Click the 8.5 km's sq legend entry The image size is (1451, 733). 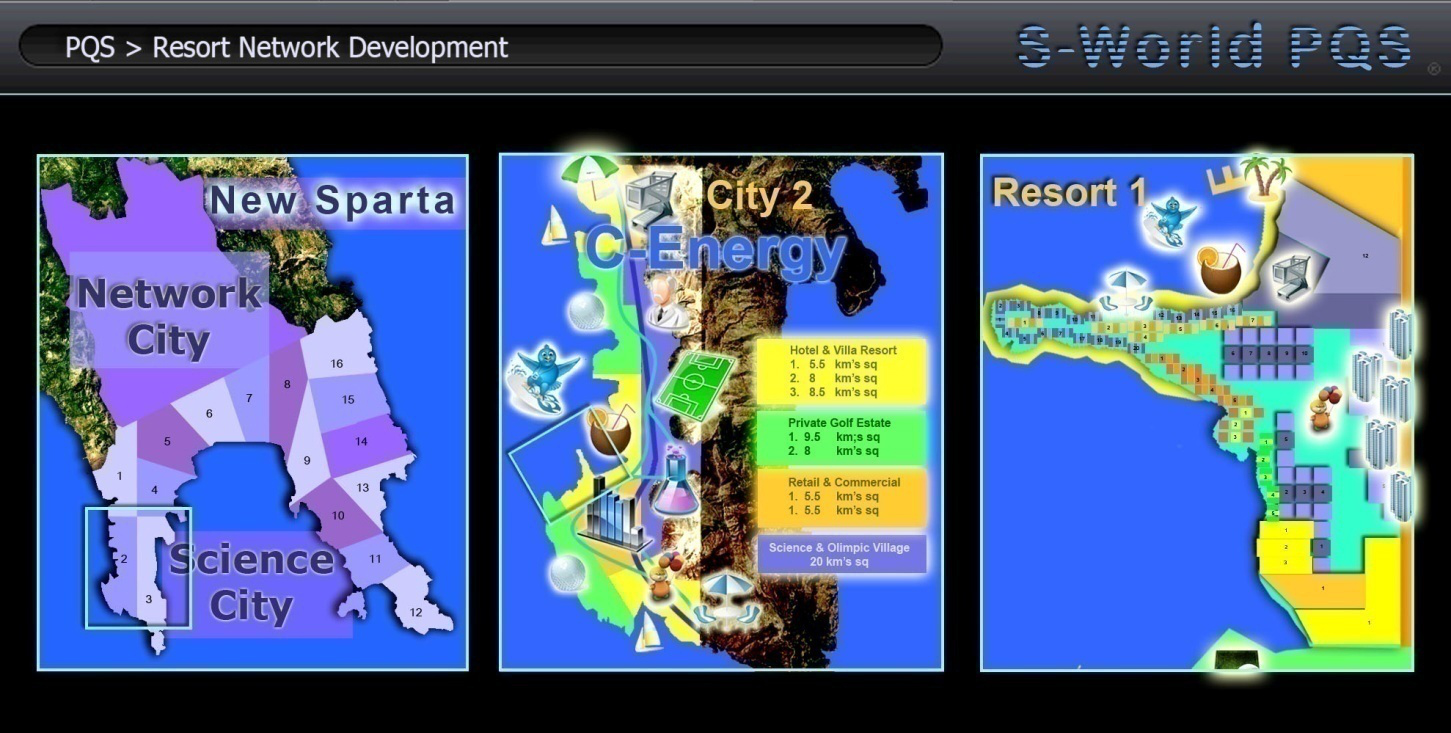[833, 393]
